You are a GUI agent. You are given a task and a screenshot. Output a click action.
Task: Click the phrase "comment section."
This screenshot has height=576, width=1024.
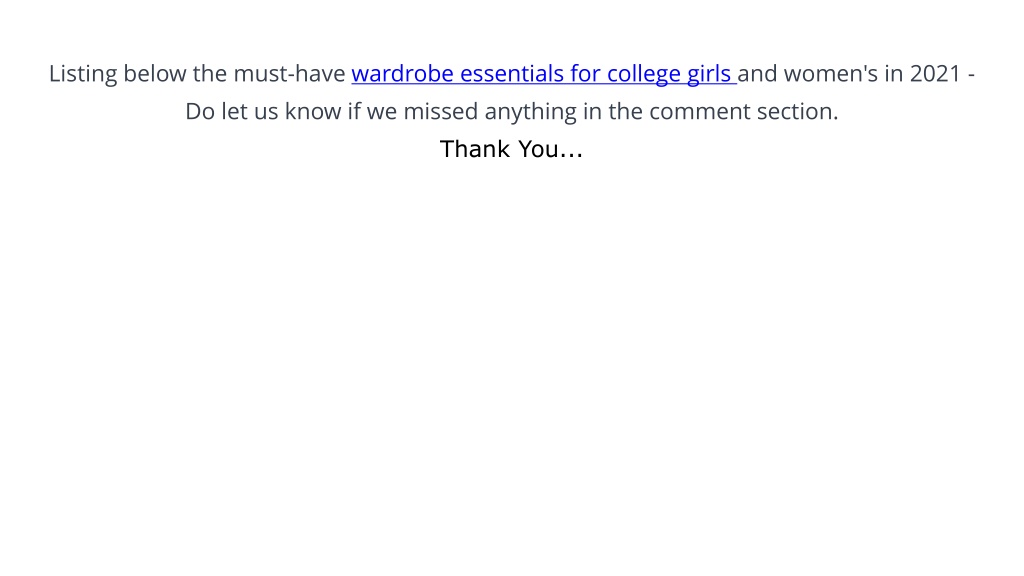[743, 112]
